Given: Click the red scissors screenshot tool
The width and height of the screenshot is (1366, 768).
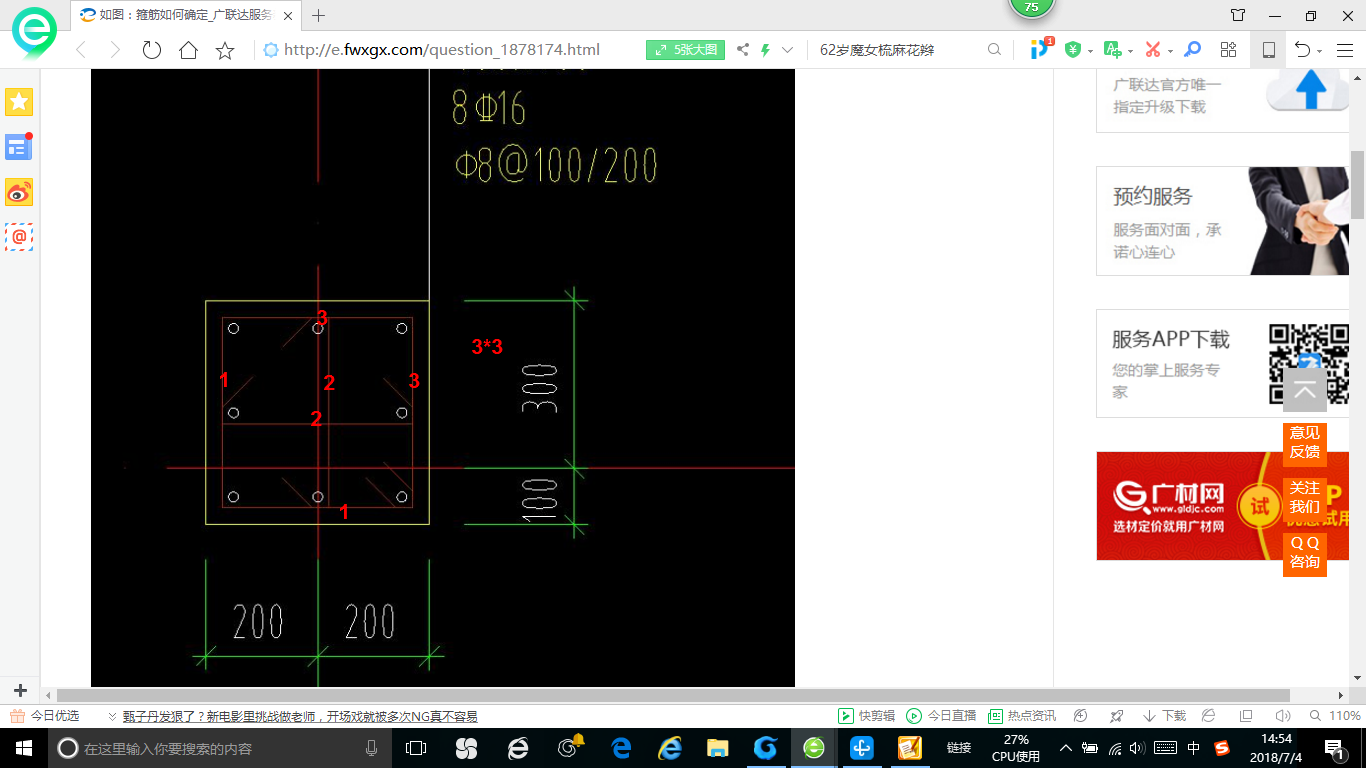Looking at the screenshot, I should tap(1152, 49).
